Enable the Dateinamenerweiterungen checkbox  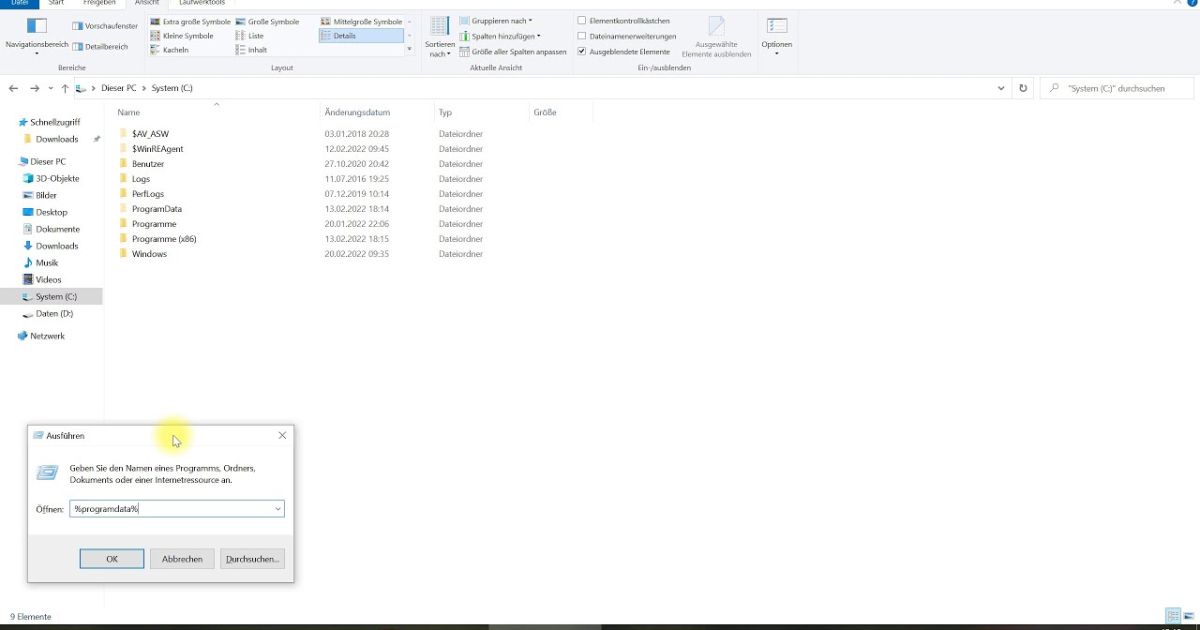point(581,35)
